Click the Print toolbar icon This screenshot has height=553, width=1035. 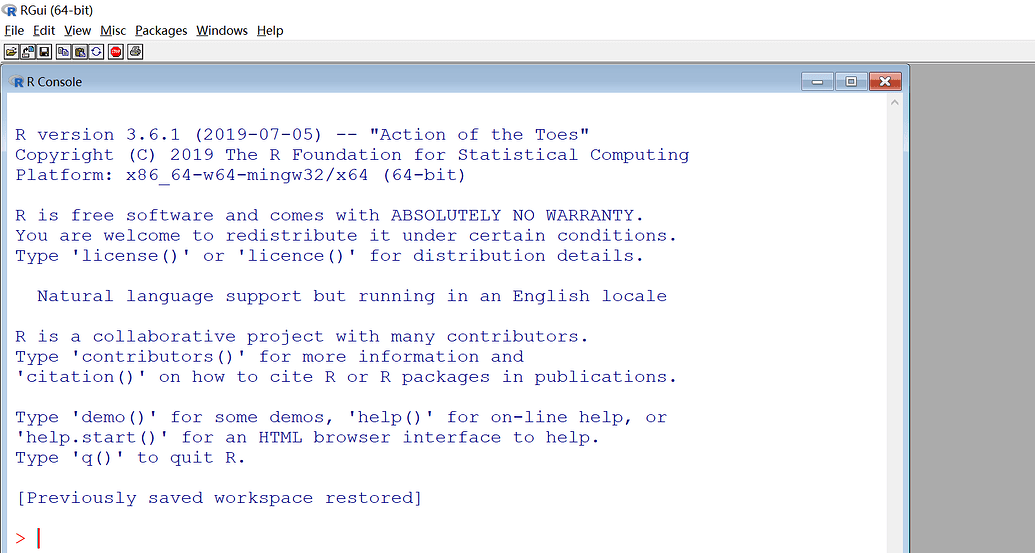(135, 51)
